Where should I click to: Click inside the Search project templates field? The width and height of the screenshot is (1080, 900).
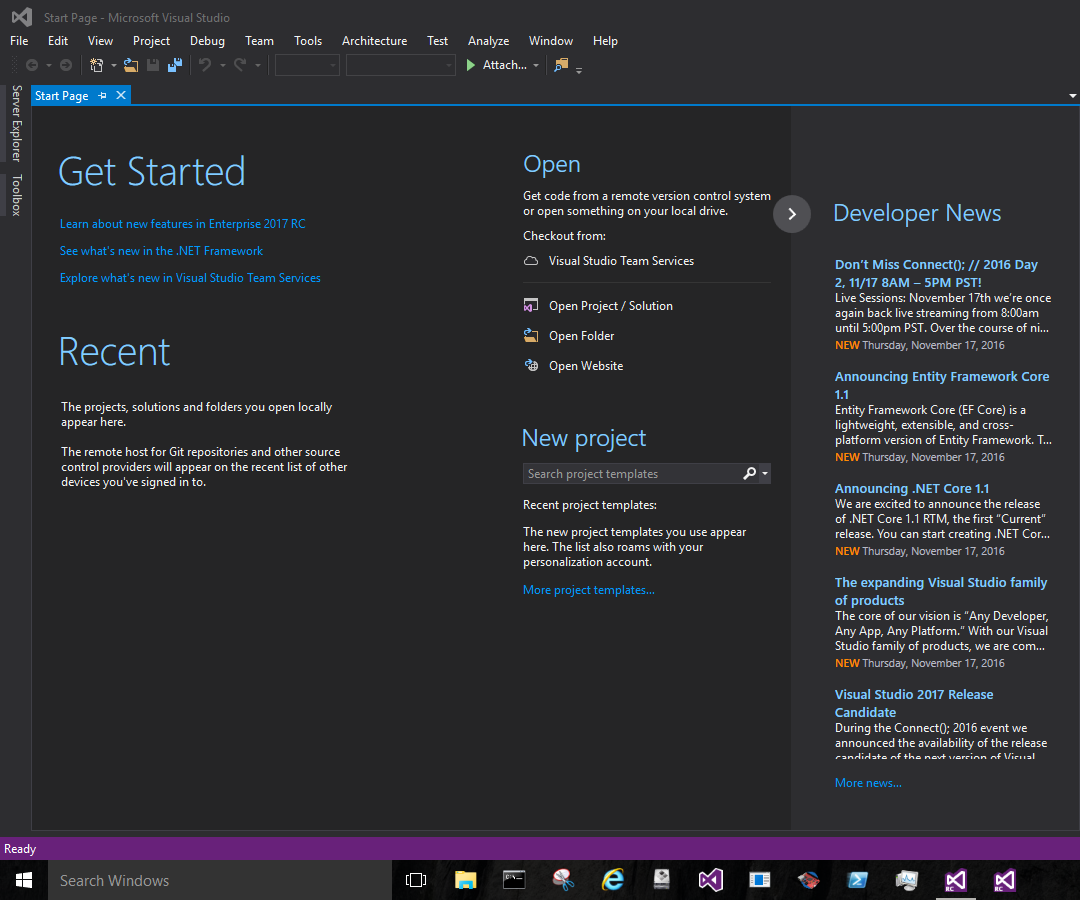pyautogui.click(x=630, y=473)
